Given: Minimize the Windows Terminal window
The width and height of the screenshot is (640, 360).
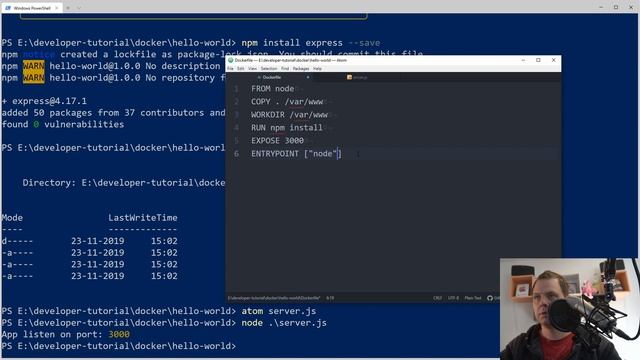Looking at the screenshot, I should click(x=601, y=7).
